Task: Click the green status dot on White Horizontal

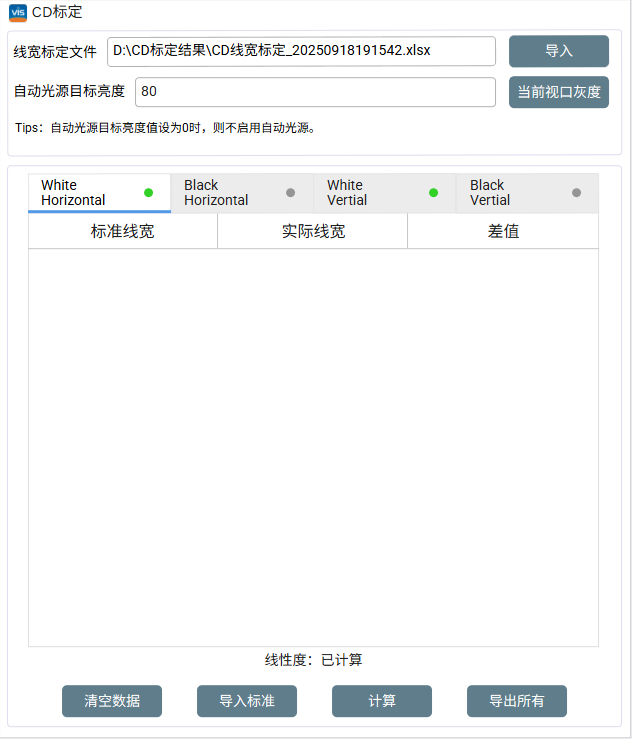Action: click(149, 192)
